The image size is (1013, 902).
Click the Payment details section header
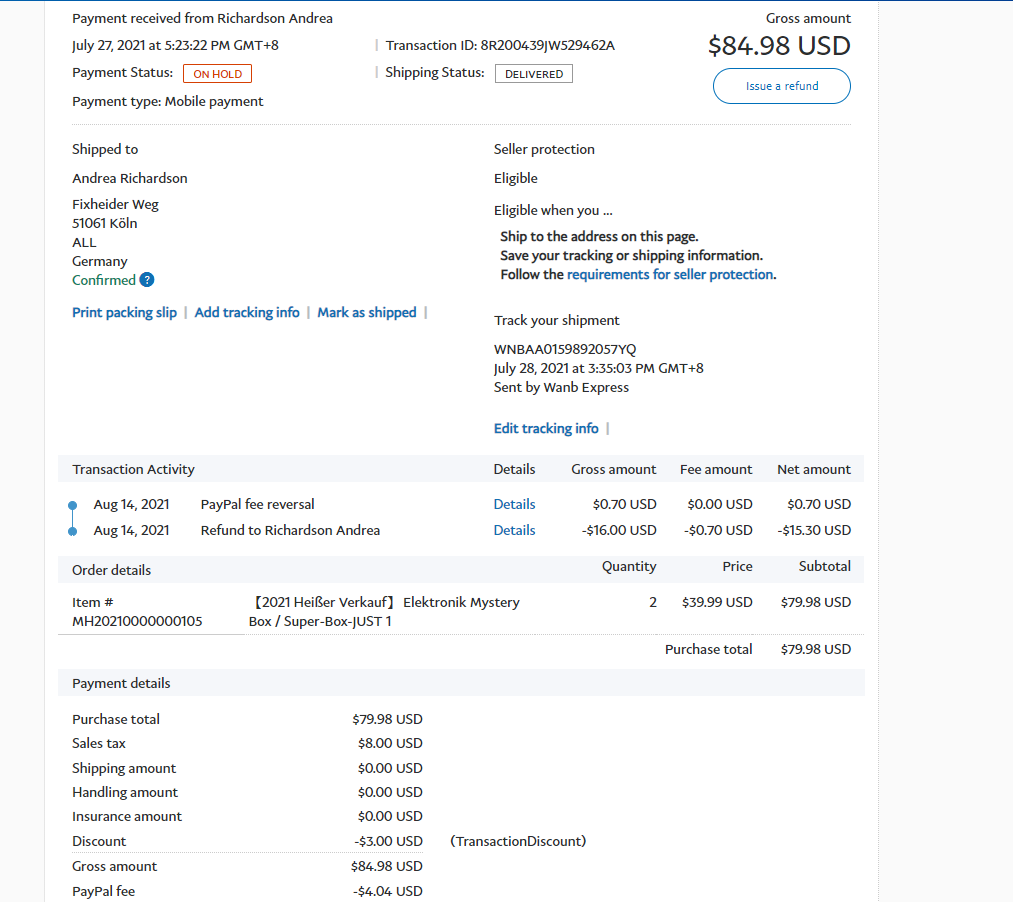[121, 683]
